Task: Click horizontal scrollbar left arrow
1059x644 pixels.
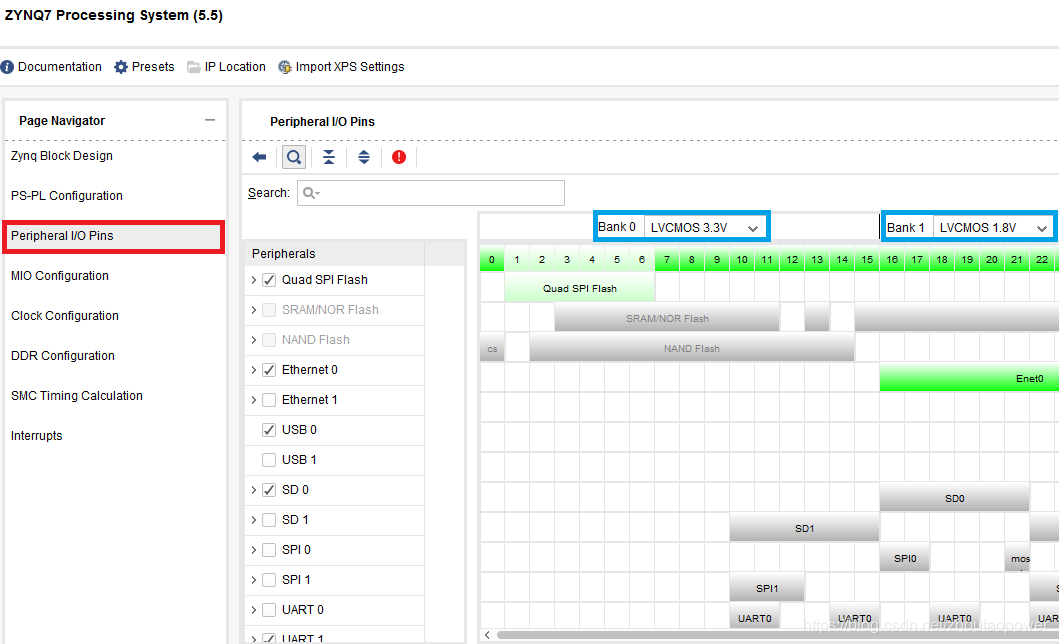Action: click(487, 635)
